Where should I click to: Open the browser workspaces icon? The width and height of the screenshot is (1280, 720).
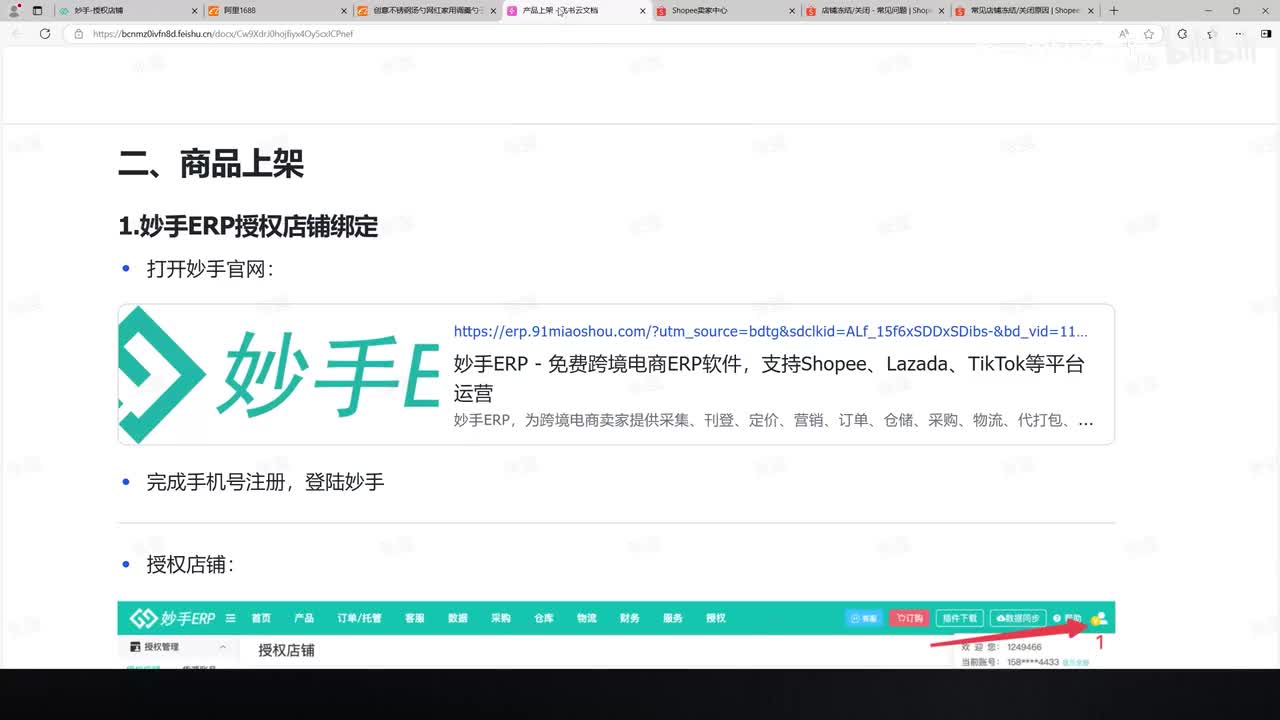(x=37, y=10)
